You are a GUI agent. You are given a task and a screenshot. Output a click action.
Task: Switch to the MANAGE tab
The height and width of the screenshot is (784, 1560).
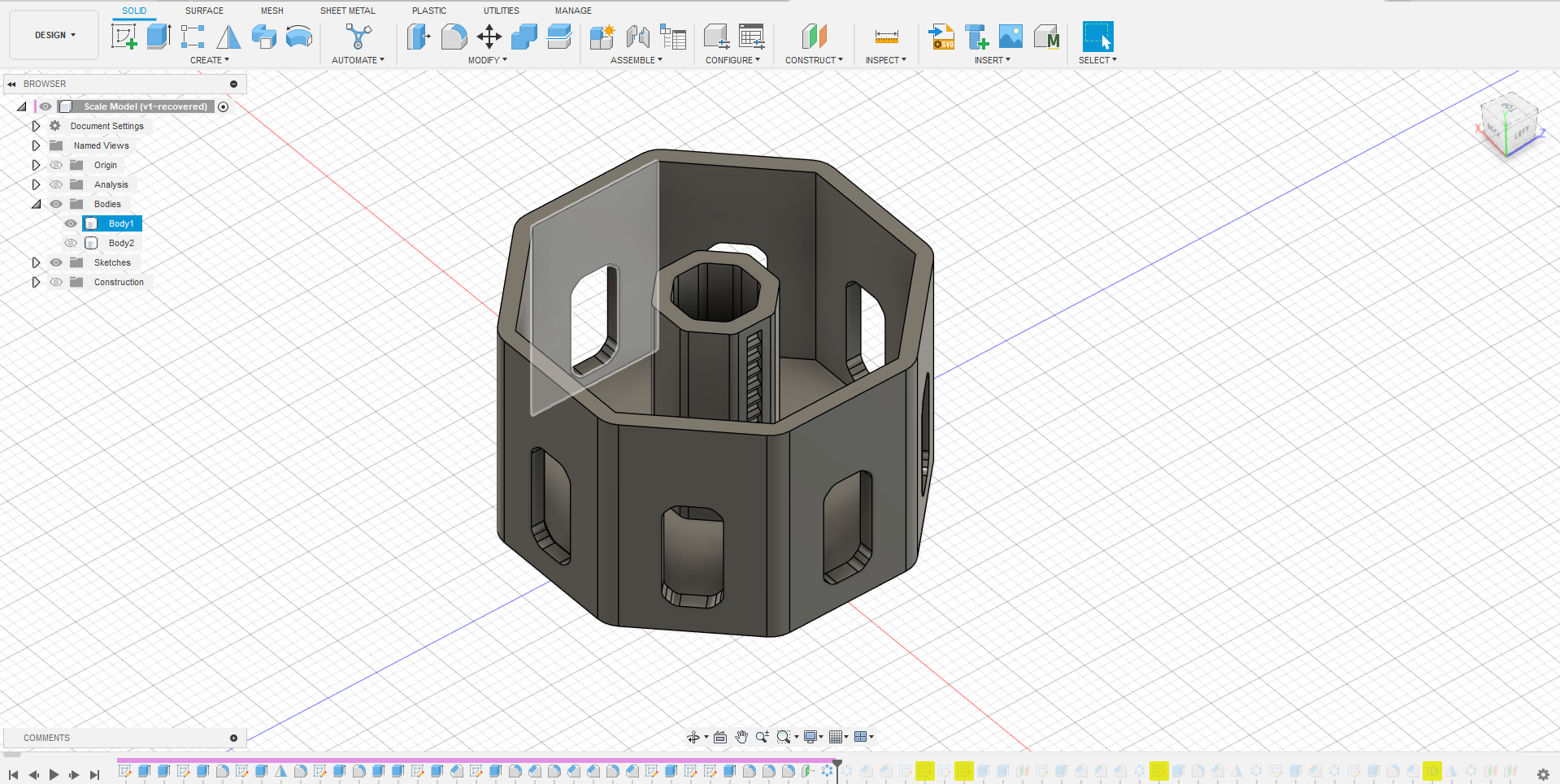pos(573,11)
